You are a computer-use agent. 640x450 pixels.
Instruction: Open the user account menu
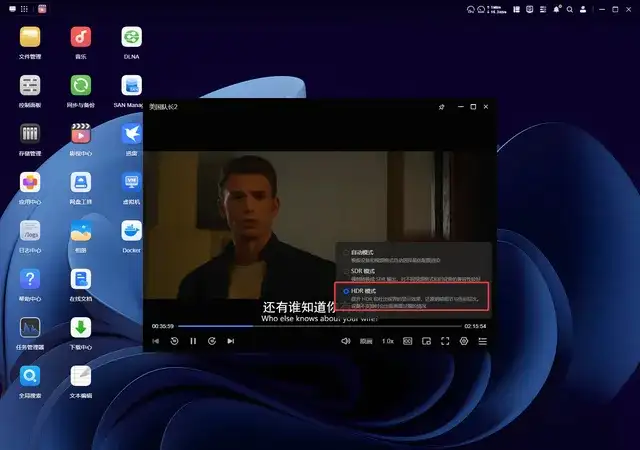(x=583, y=9)
